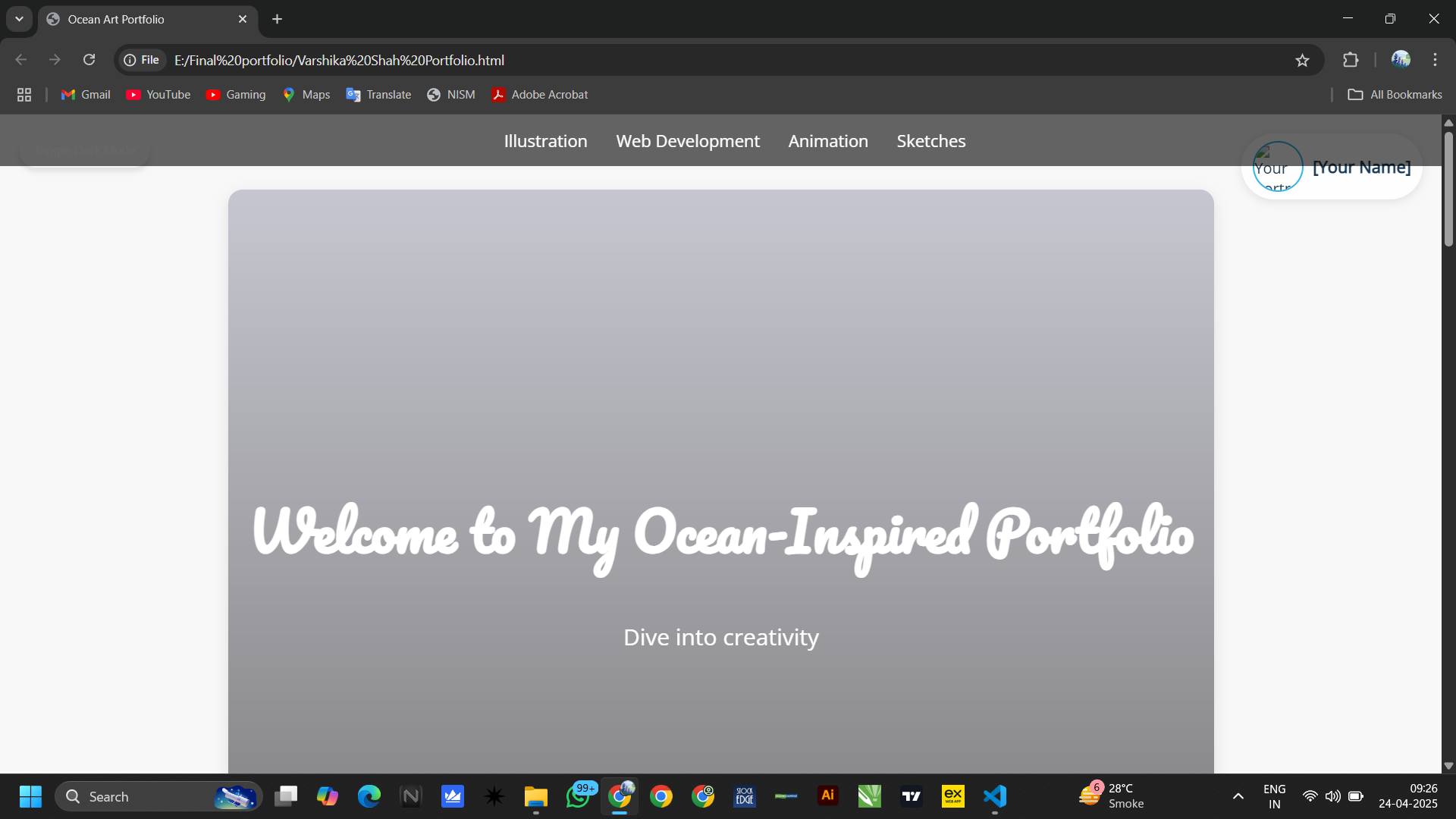Open the black starburst app taskbar icon

[494, 796]
